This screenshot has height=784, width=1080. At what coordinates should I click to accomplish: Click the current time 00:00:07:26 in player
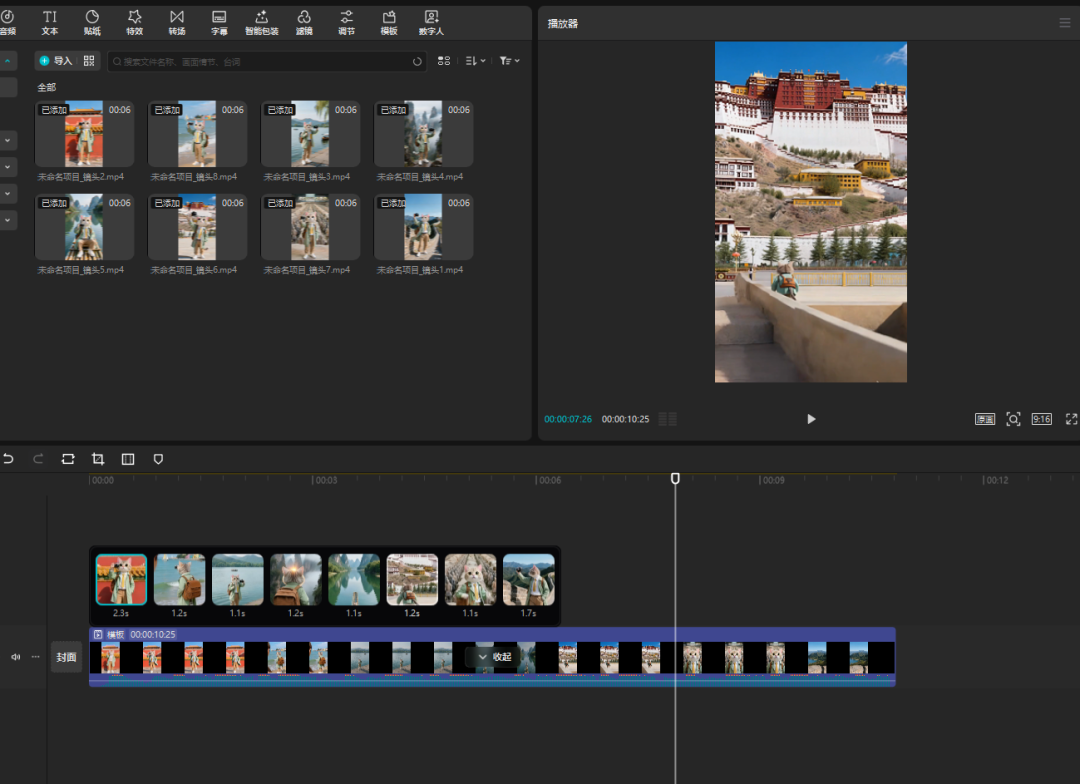tap(568, 419)
